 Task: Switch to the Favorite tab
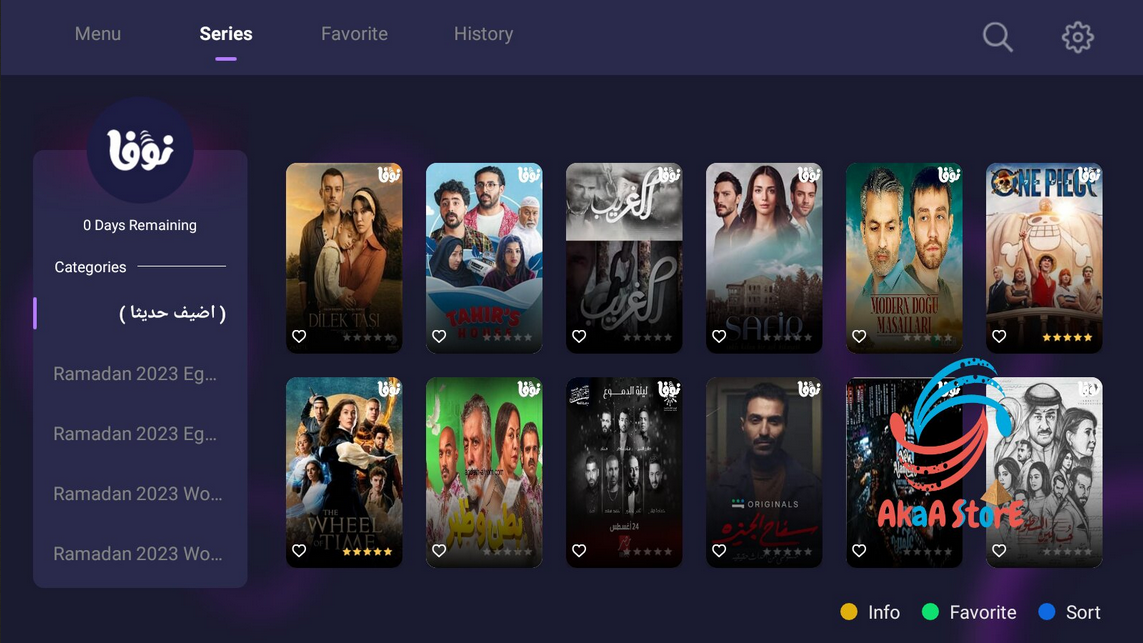[x=354, y=34]
